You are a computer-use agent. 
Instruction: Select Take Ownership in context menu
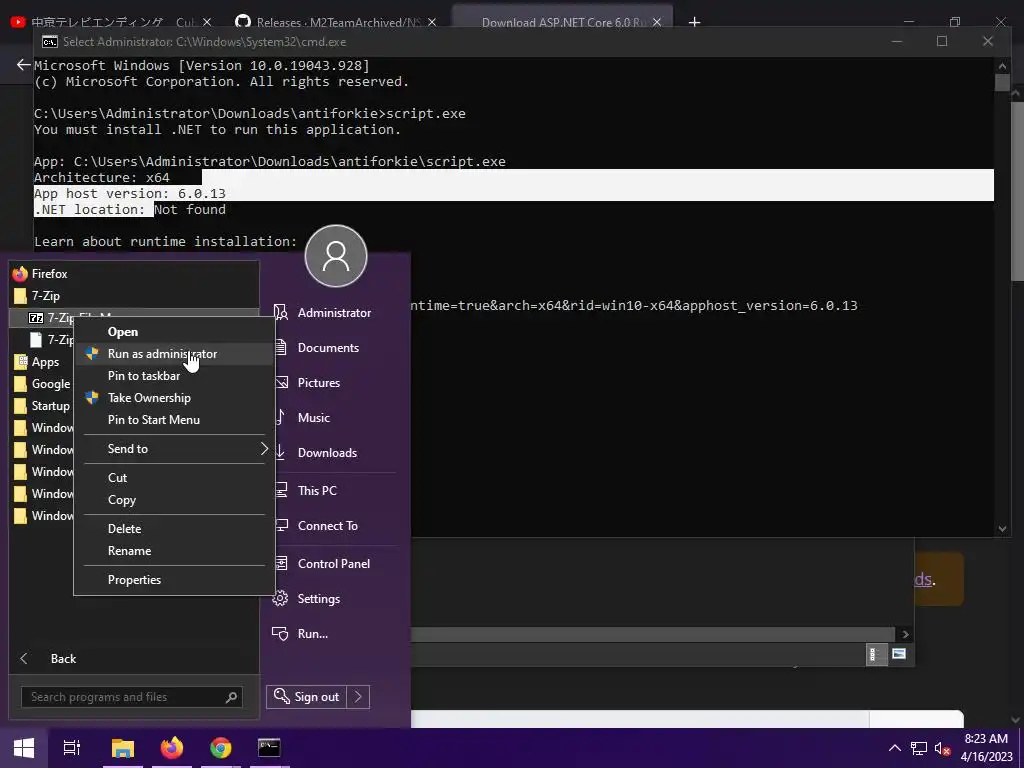(174, 398)
